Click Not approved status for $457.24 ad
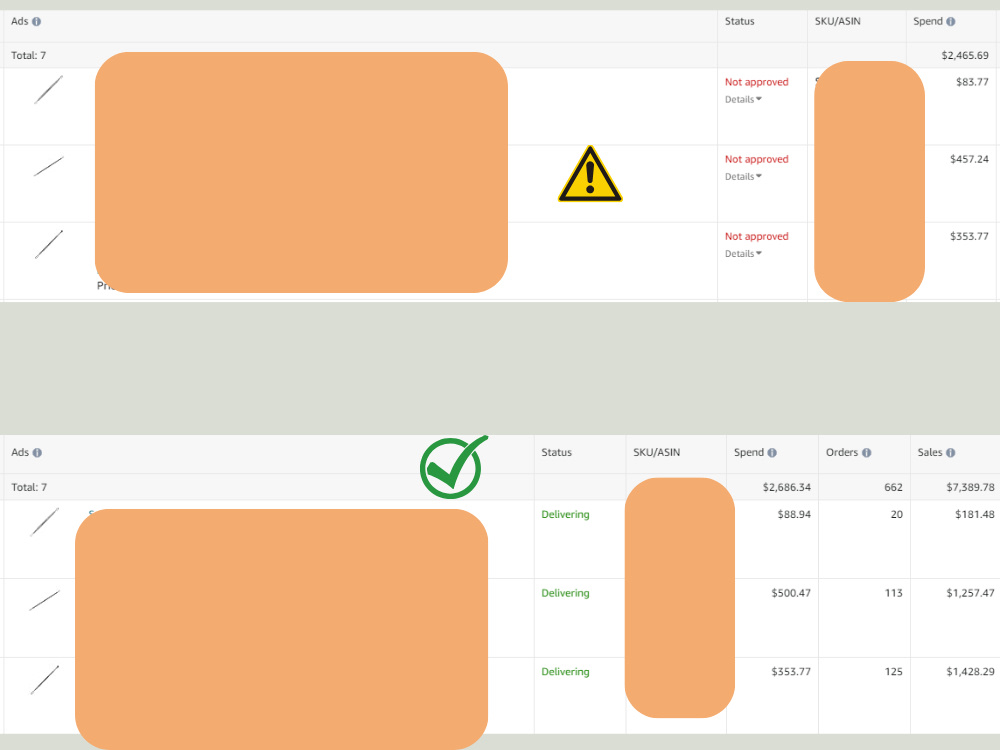 [x=756, y=159]
